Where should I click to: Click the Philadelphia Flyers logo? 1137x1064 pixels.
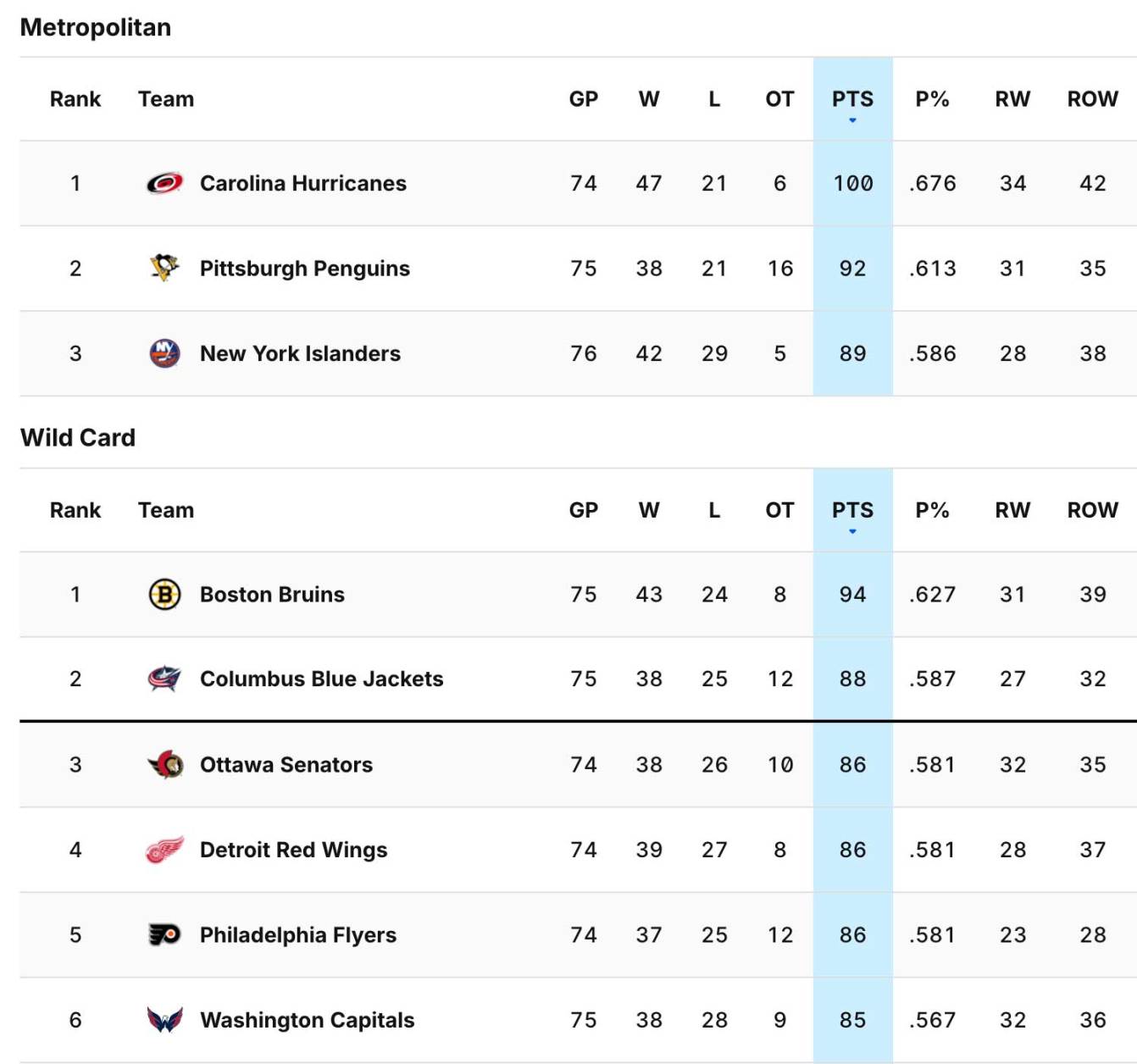click(x=165, y=934)
